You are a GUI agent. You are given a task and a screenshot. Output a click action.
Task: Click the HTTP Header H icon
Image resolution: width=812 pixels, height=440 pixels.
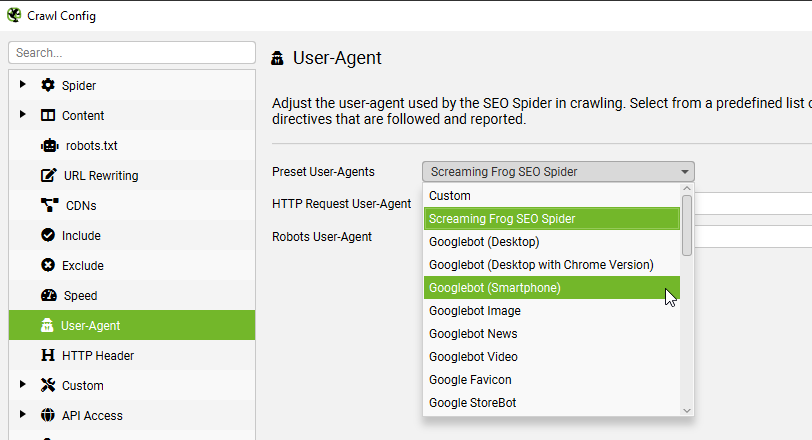(x=47, y=355)
